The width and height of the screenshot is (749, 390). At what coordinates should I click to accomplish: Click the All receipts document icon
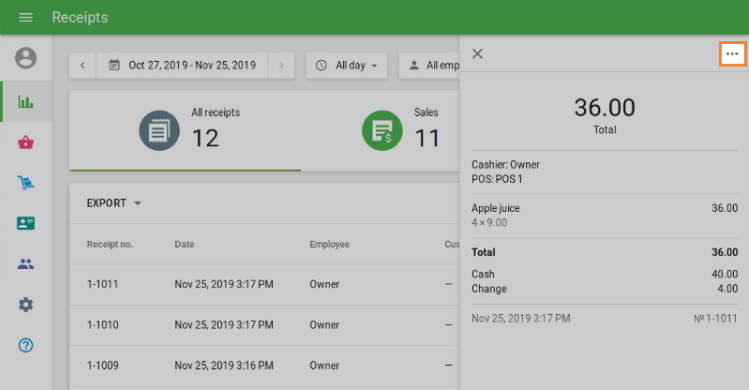point(159,130)
